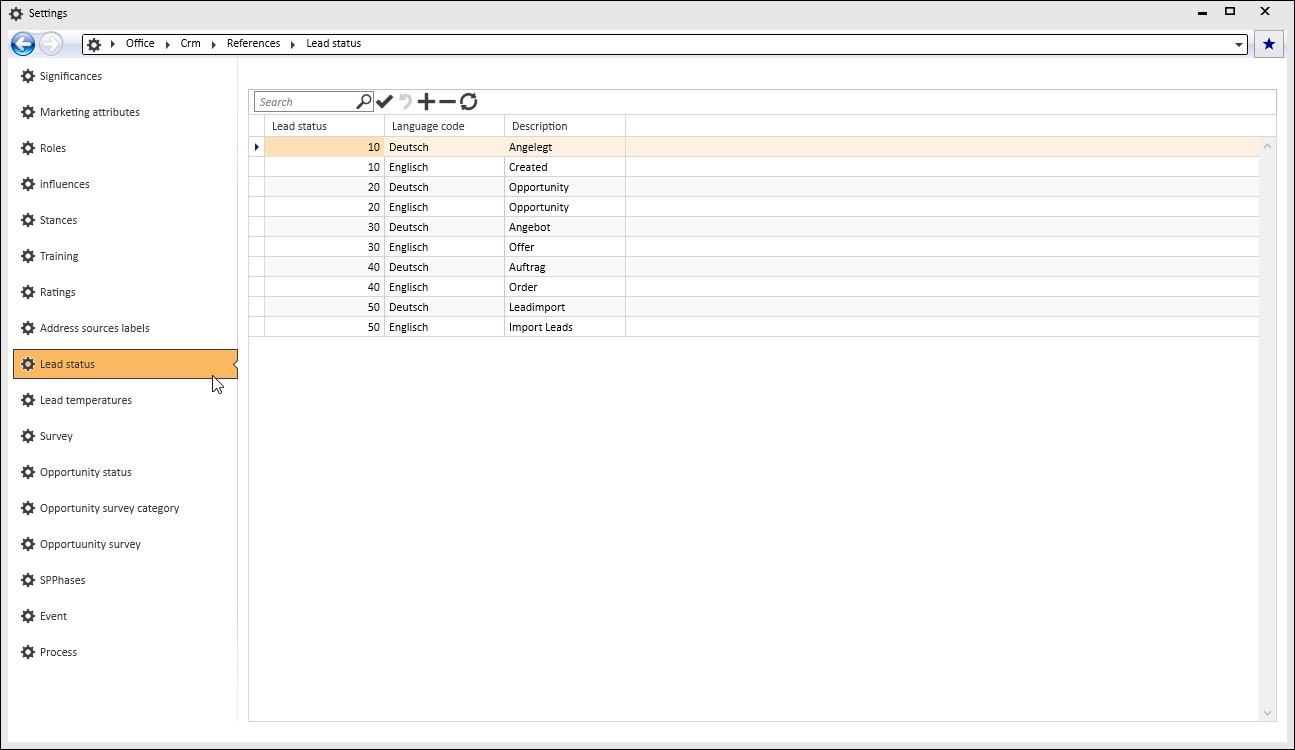The height and width of the screenshot is (750, 1295).
Task: Sort by the Language code column header
Action: click(x=445, y=126)
